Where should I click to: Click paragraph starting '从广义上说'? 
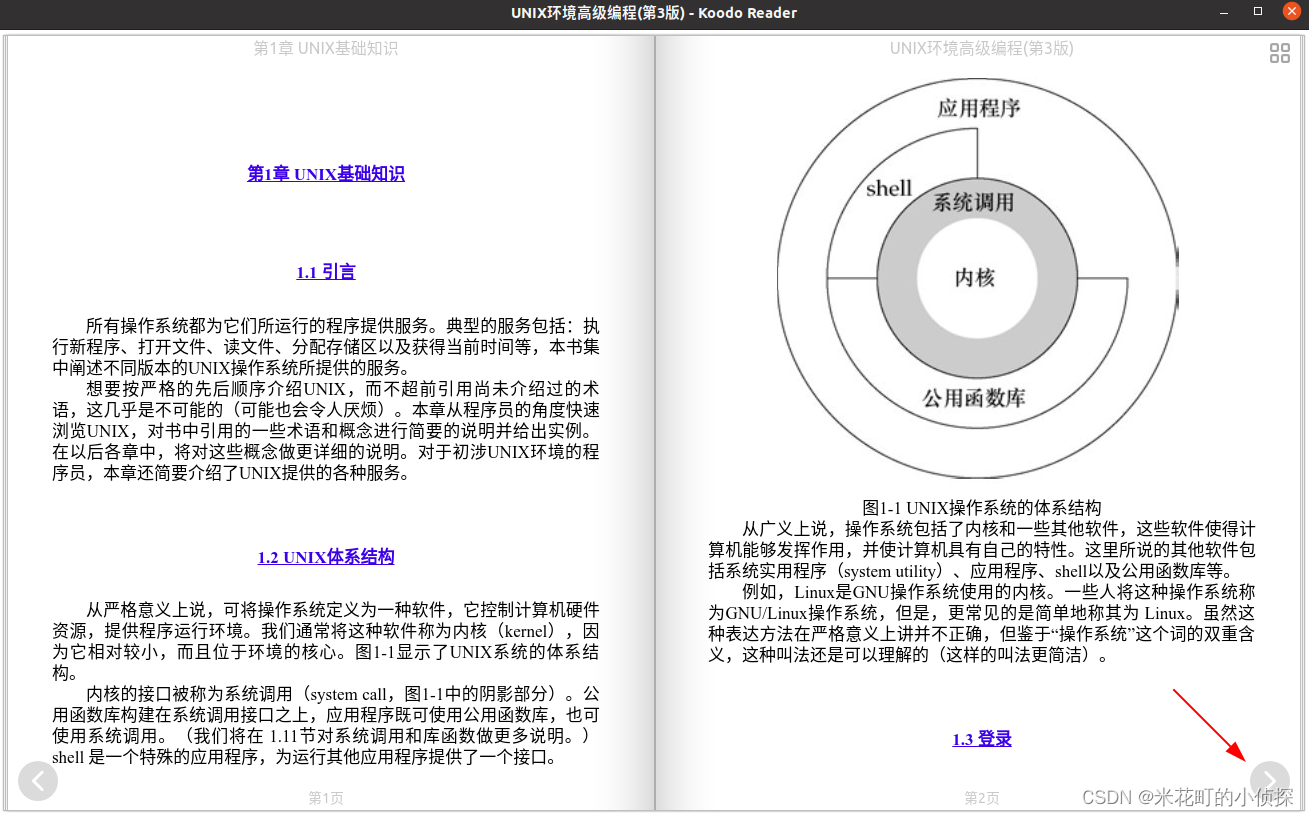coord(982,550)
